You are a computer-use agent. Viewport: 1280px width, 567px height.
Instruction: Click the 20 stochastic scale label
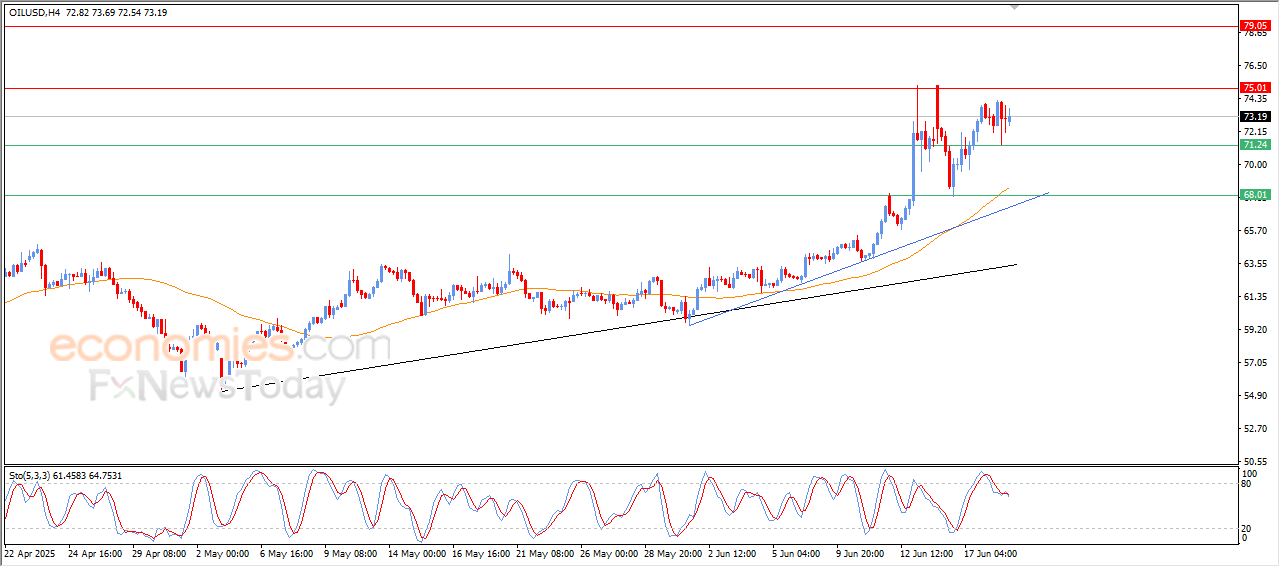click(x=1247, y=527)
